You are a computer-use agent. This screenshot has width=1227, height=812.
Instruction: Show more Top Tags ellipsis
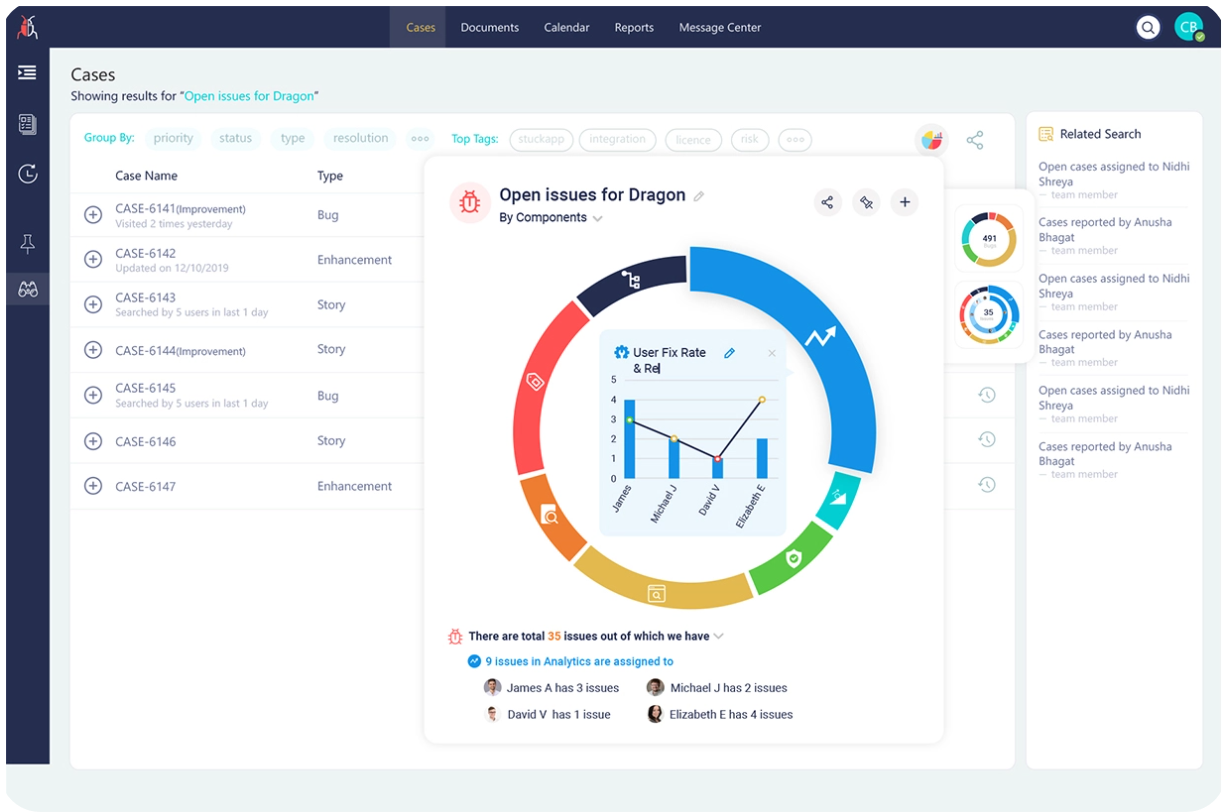(x=796, y=140)
